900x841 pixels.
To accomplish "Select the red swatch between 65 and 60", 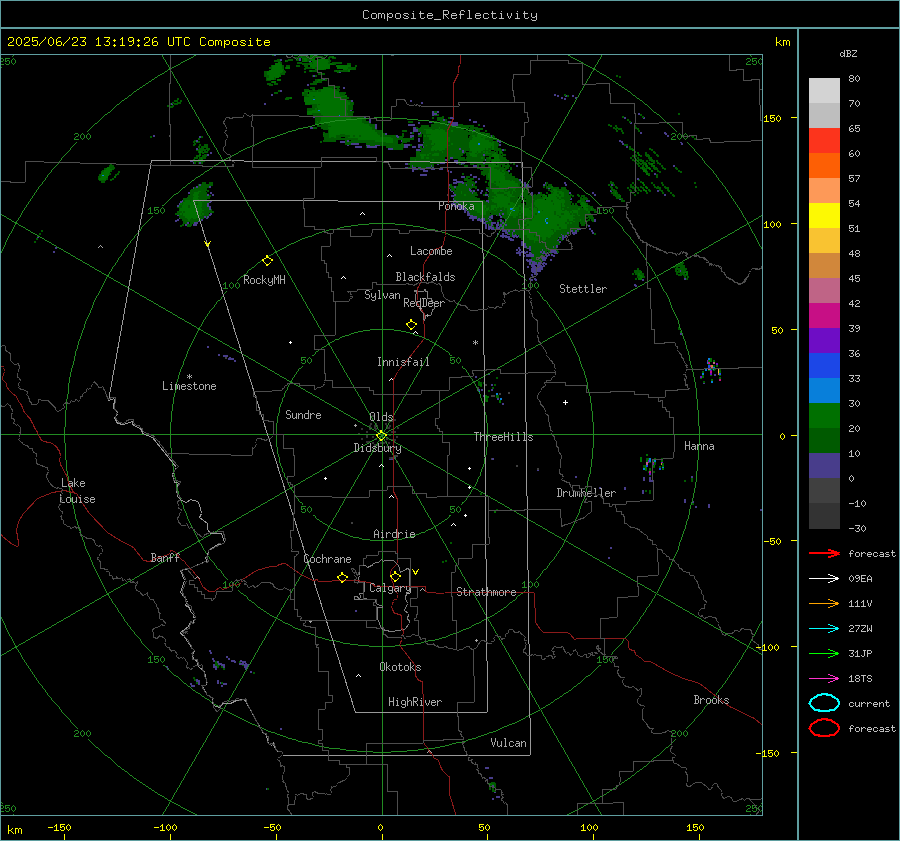I will (824, 141).
